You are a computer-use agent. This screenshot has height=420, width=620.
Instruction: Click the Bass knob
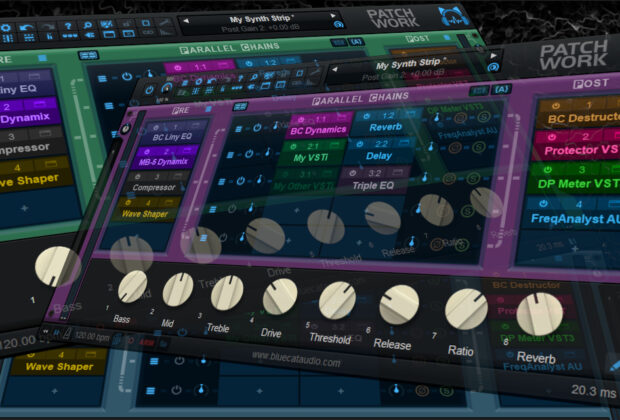tap(132, 288)
